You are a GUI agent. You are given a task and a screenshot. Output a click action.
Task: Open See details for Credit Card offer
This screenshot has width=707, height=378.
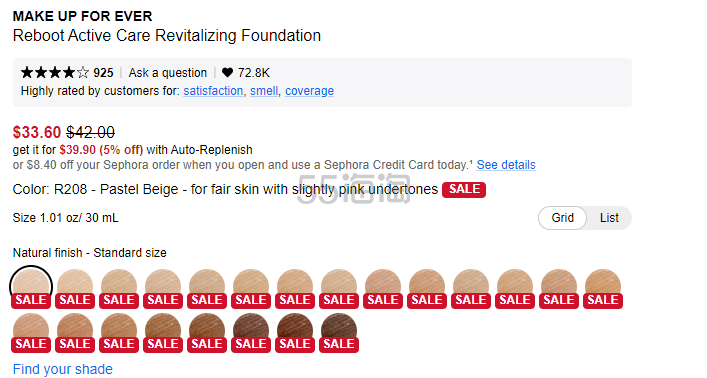pos(506,165)
